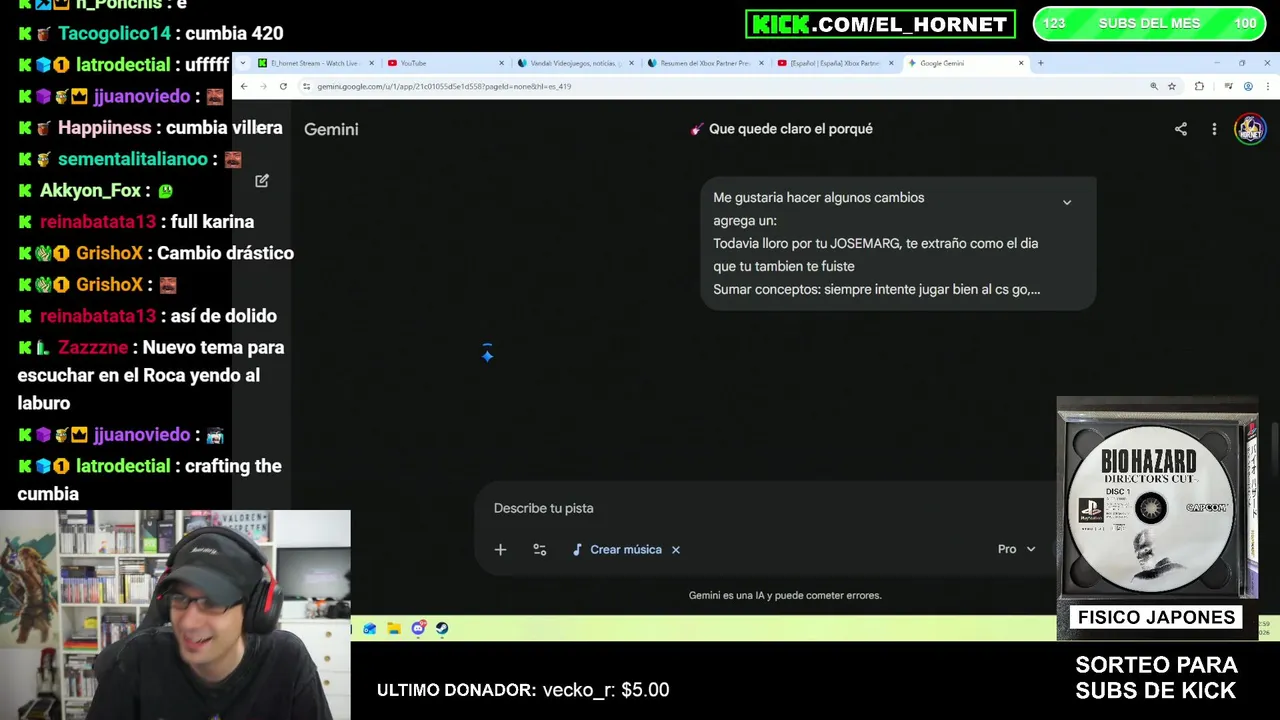Image resolution: width=1280 pixels, height=720 pixels.
Task: Click the site info icon in address bar
Action: pos(306,86)
